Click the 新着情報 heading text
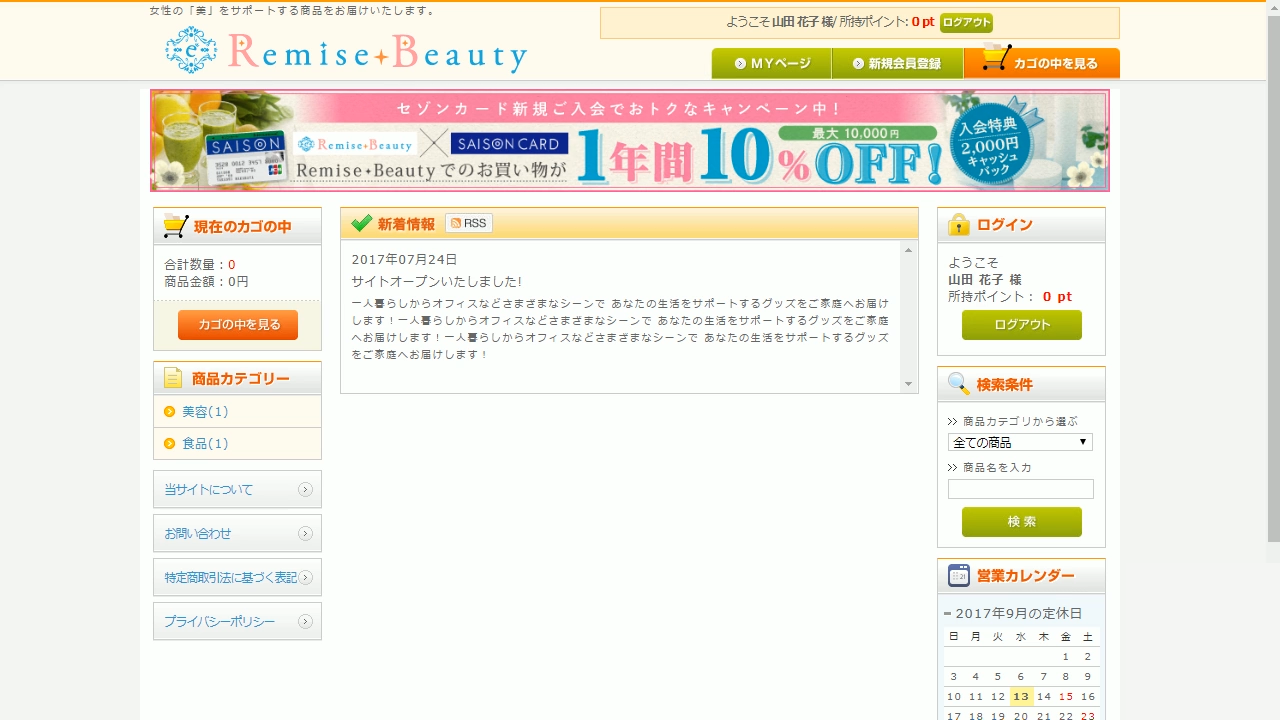The width and height of the screenshot is (1280, 720). pyautogui.click(x=406, y=224)
